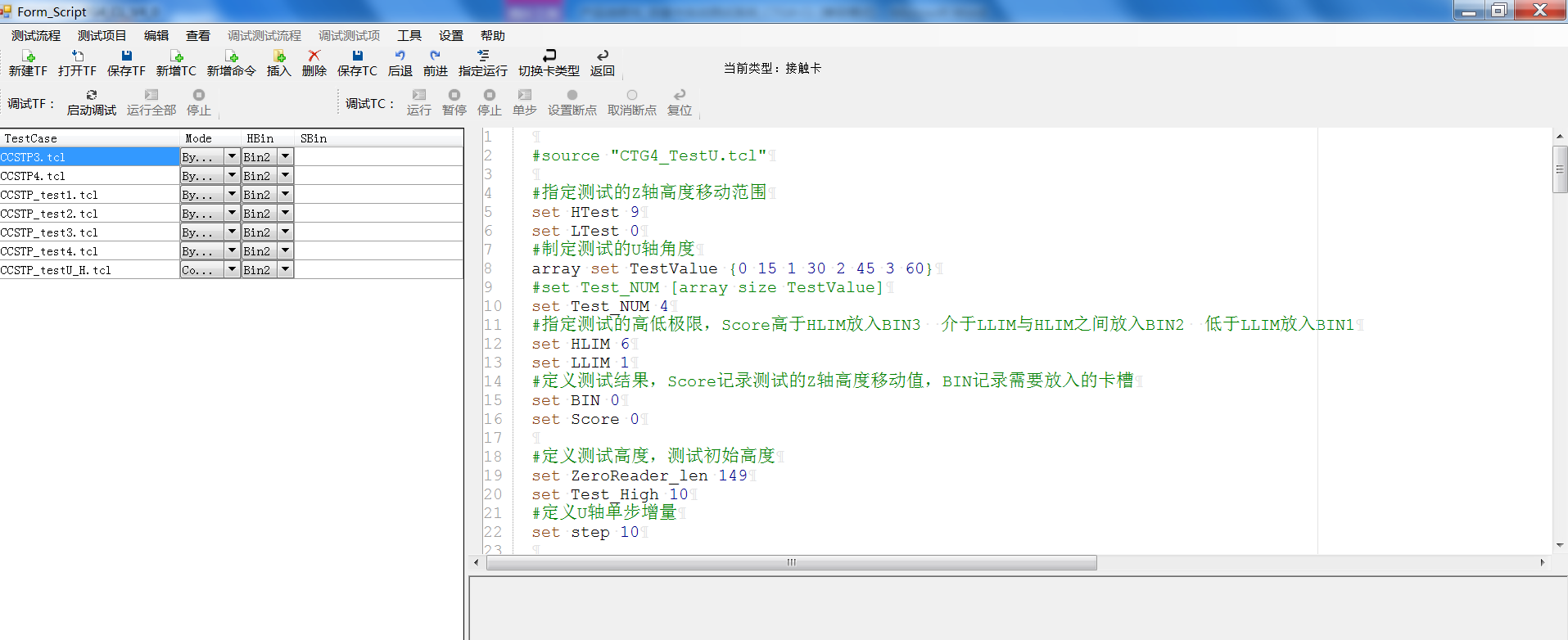Click the 新增TC toolbar icon
1568x640 pixels.
coord(177,56)
